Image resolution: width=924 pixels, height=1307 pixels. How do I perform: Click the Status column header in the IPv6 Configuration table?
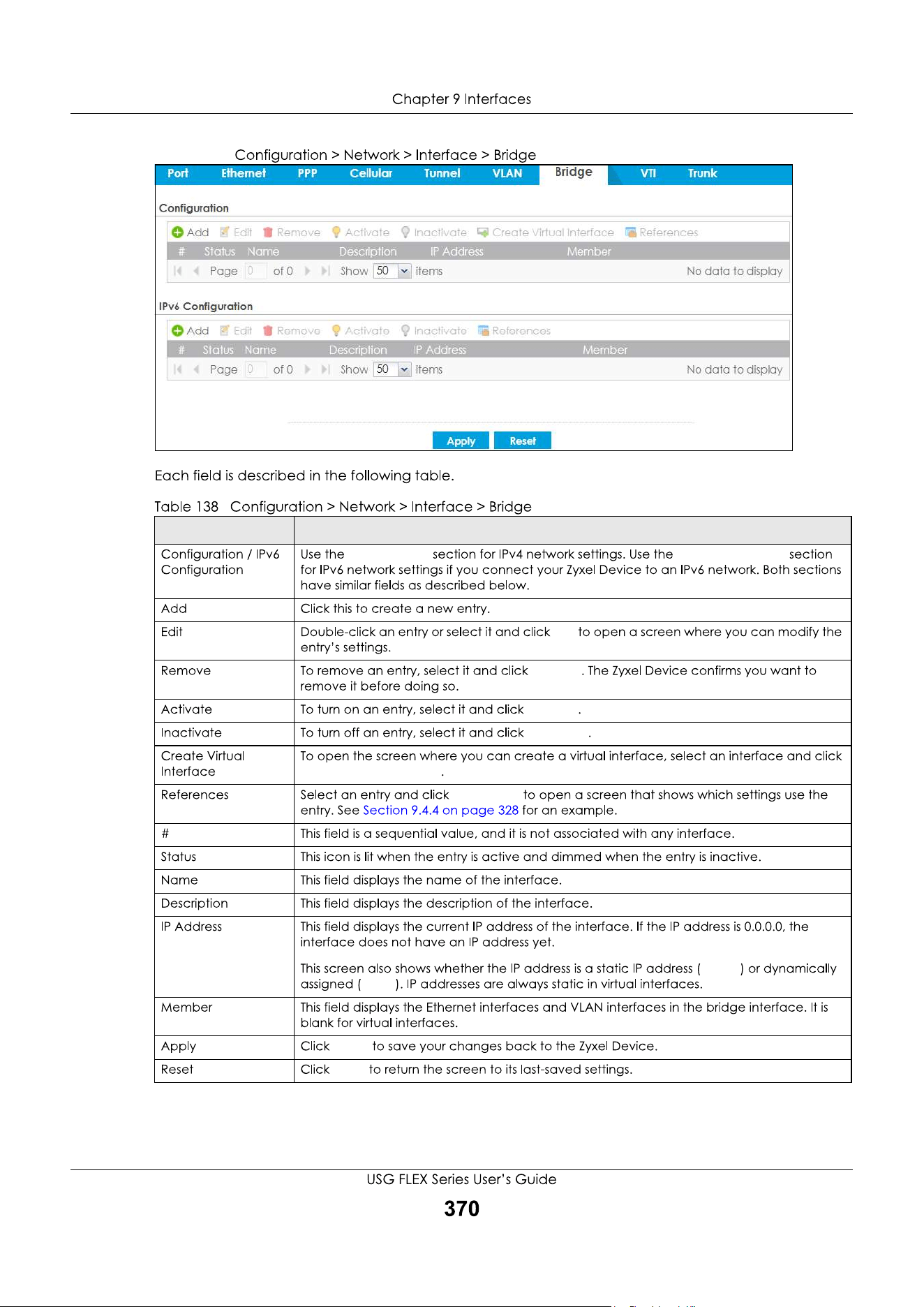point(218,350)
